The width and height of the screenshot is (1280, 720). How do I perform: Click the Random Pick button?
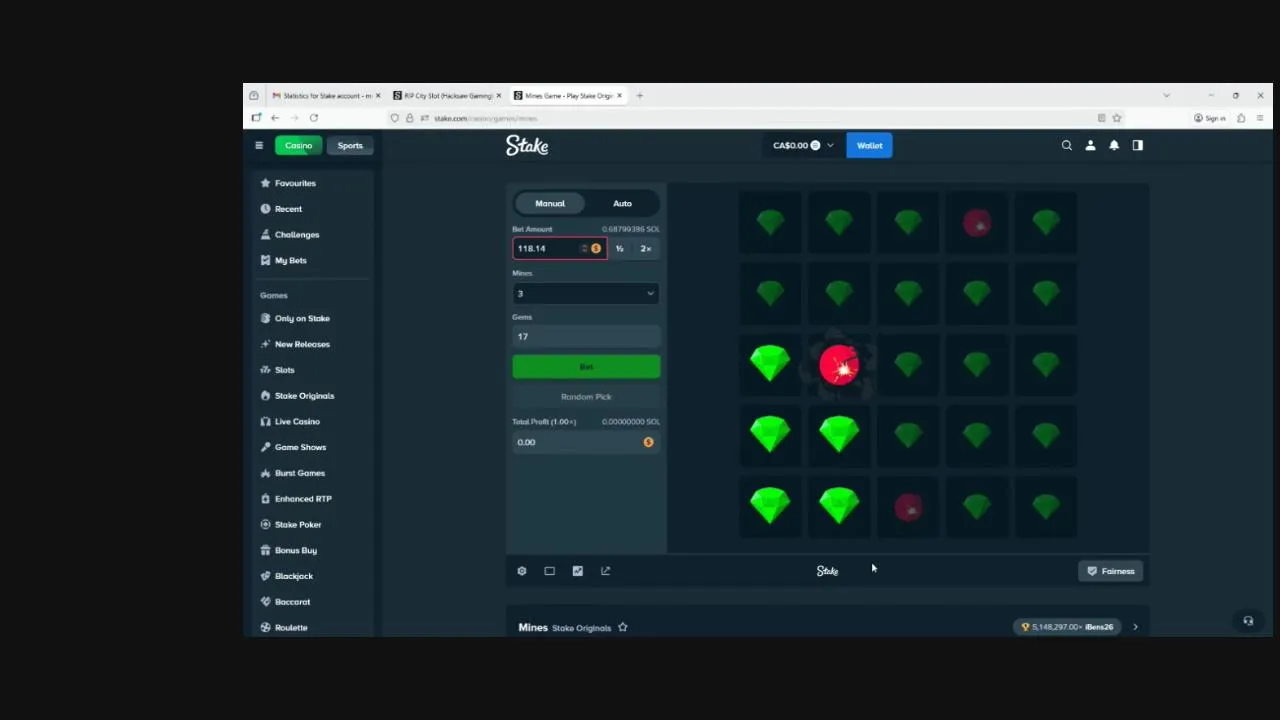coord(586,397)
